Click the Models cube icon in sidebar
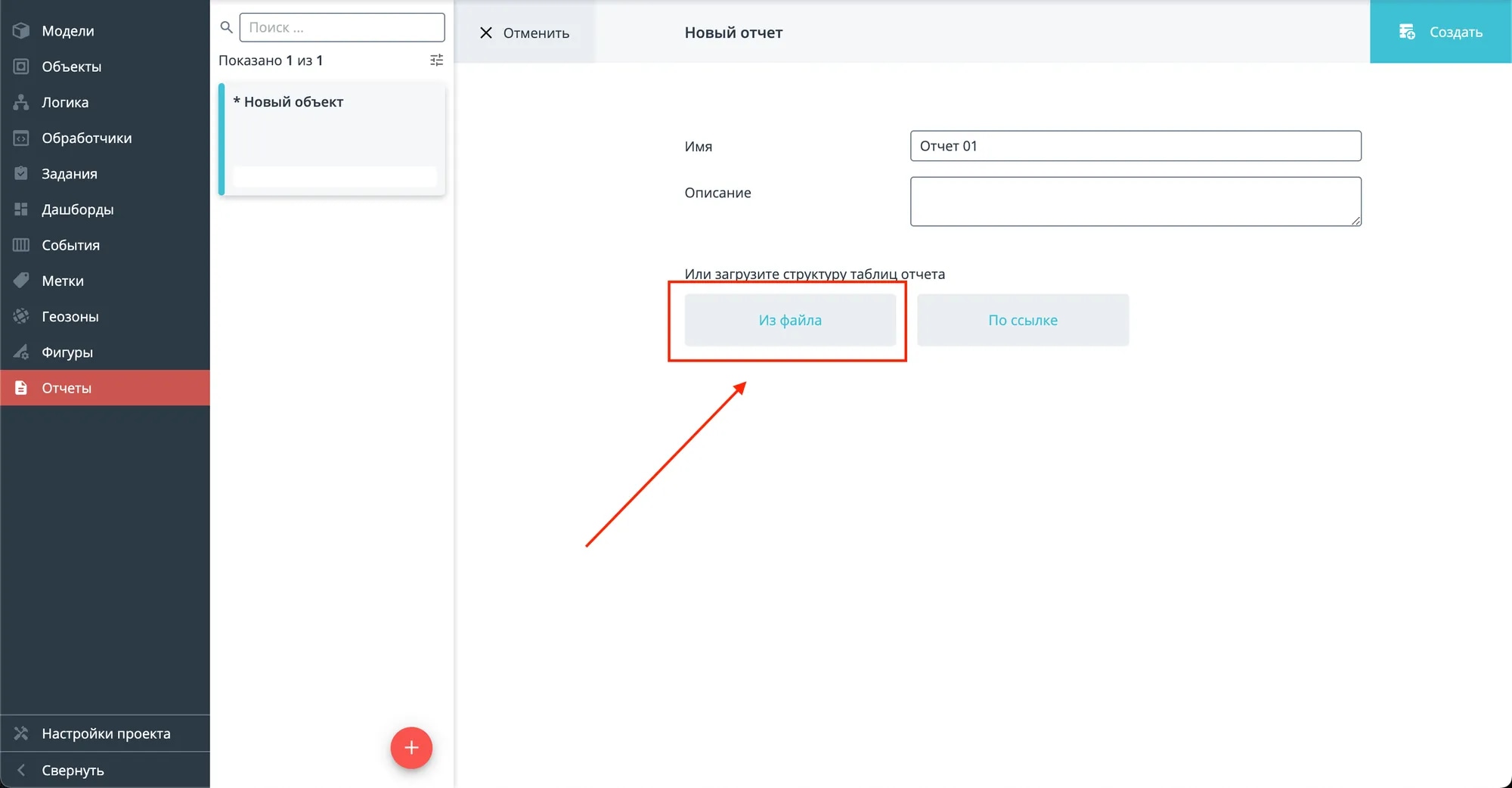 pos(21,31)
